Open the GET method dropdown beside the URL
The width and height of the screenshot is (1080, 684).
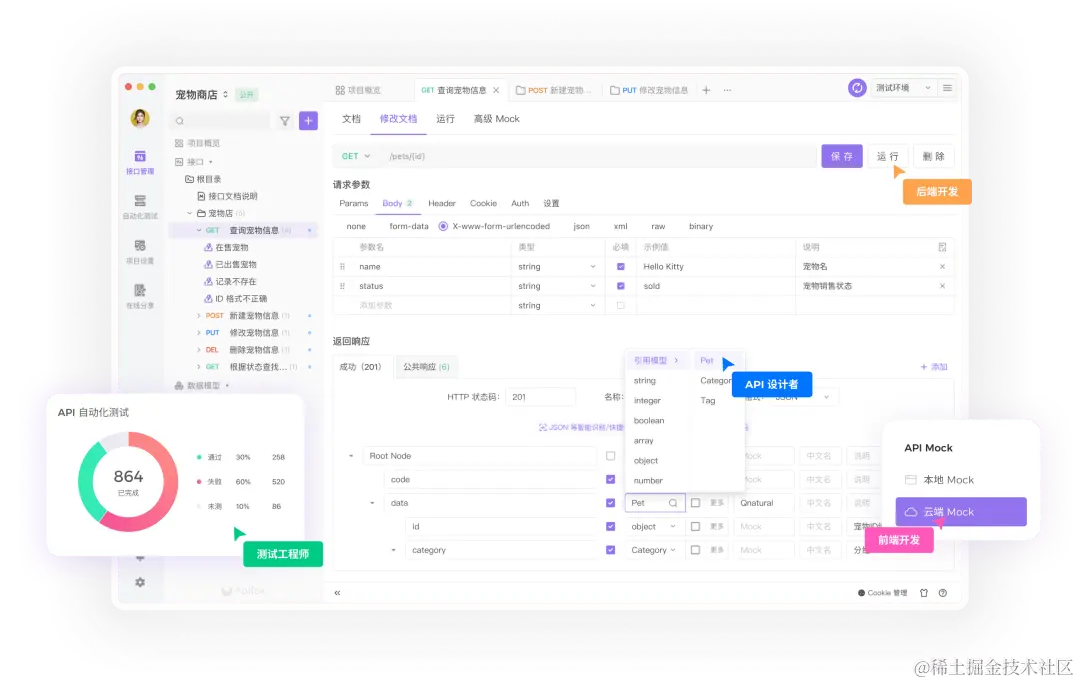tap(356, 156)
